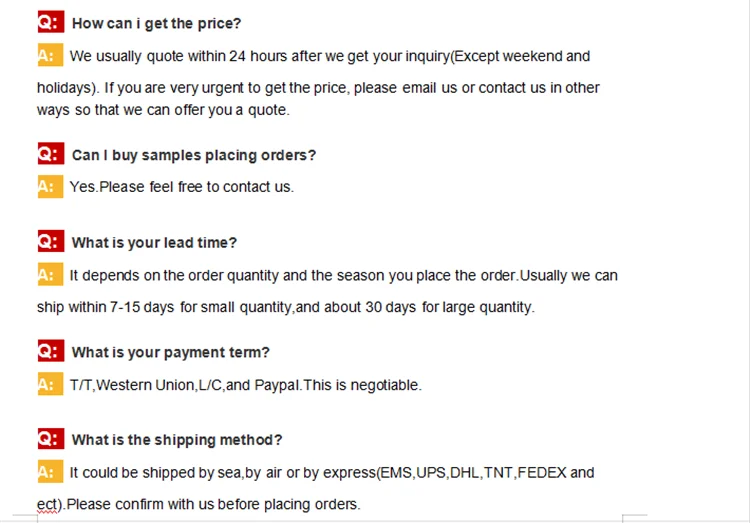Screen dimensions: 750x523
Task: Click the orange A icon before 'It depends on the order quantity'
Action: click(49, 274)
